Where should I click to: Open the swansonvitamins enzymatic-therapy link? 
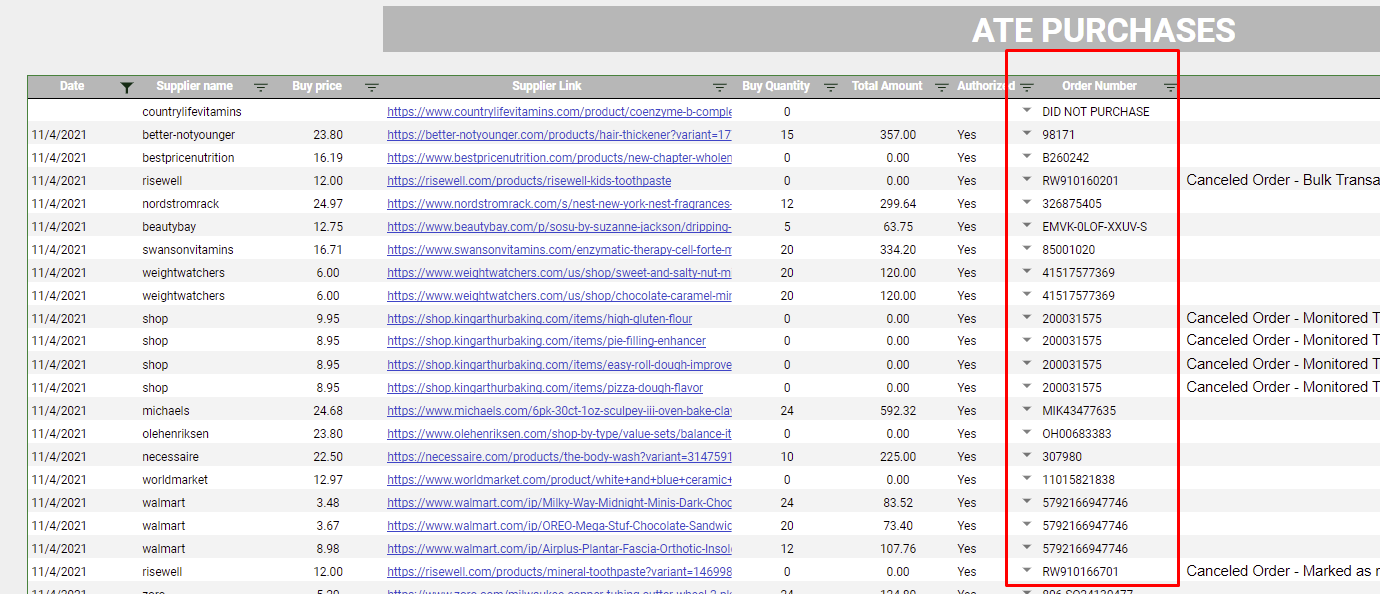coord(559,250)
